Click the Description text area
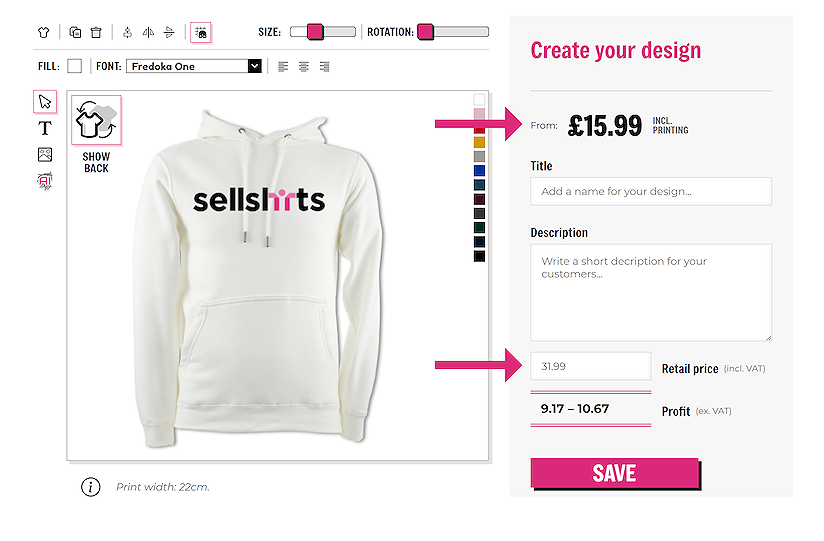This screenshot has height=541, width=824. coord(651,292)
